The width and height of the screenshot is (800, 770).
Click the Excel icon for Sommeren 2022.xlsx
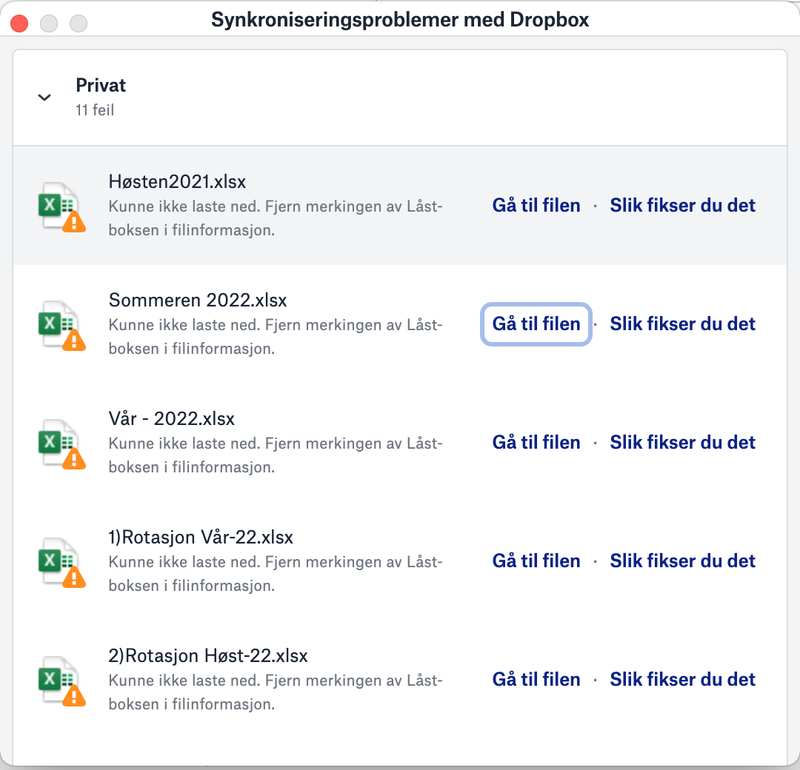tap(60, 325)
